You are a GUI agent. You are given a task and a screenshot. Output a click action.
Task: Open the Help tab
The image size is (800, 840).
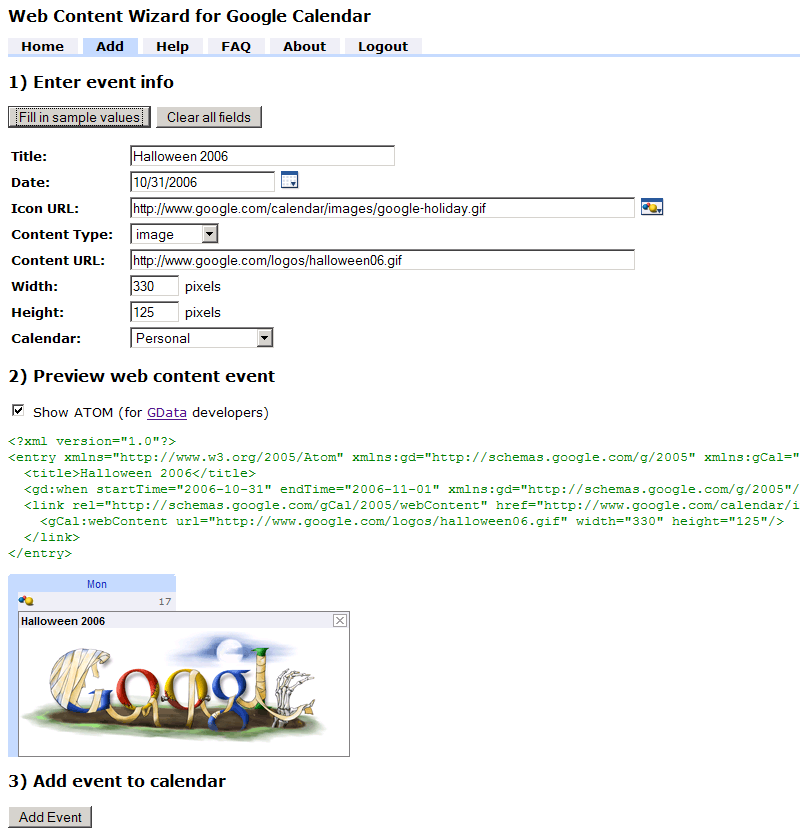173,47
